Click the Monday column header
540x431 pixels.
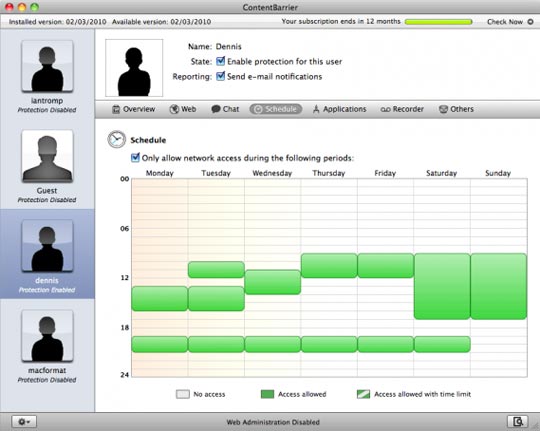pyautogui.click(x=160, y=173)
